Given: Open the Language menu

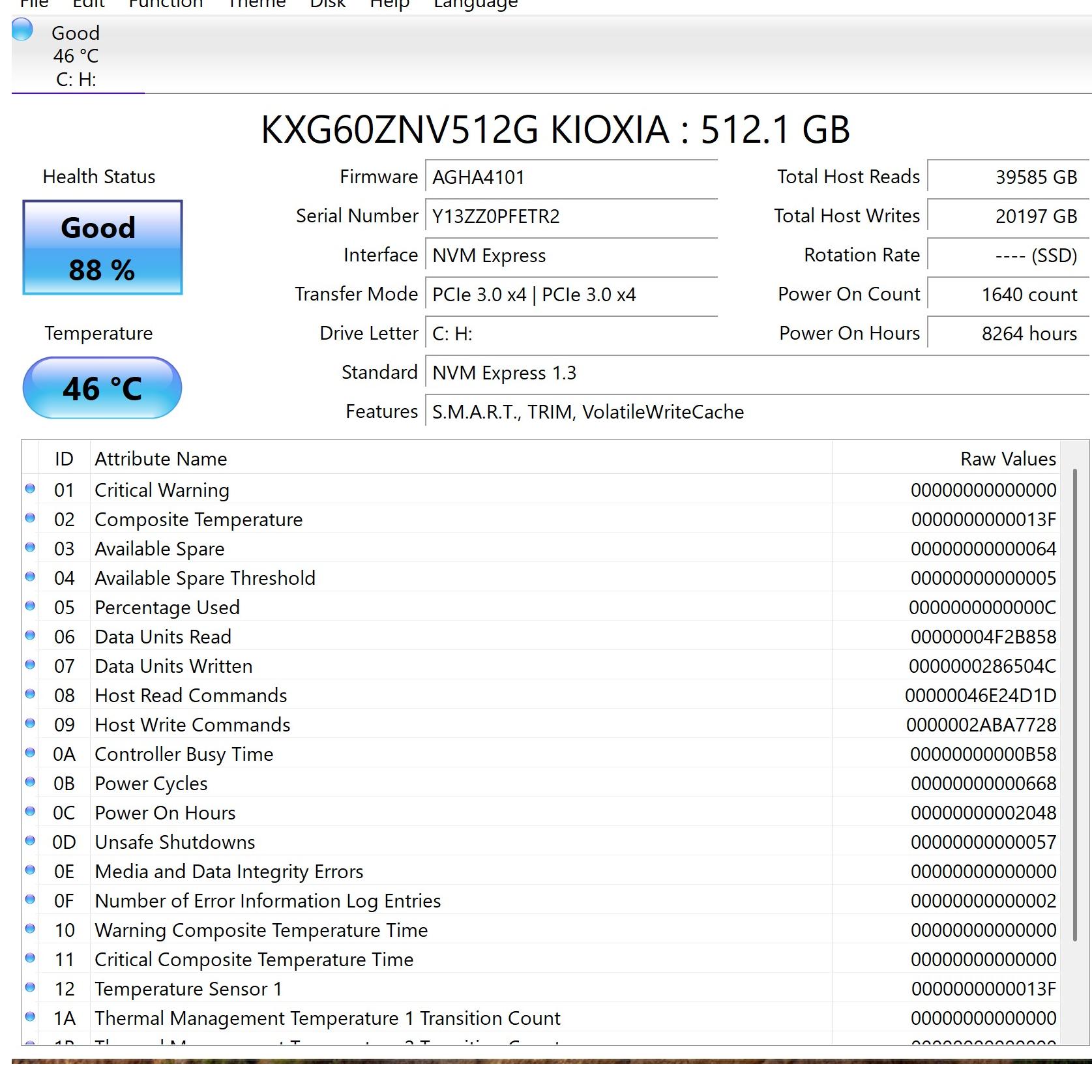Looking at the screenshot, I should click(475, 4).
